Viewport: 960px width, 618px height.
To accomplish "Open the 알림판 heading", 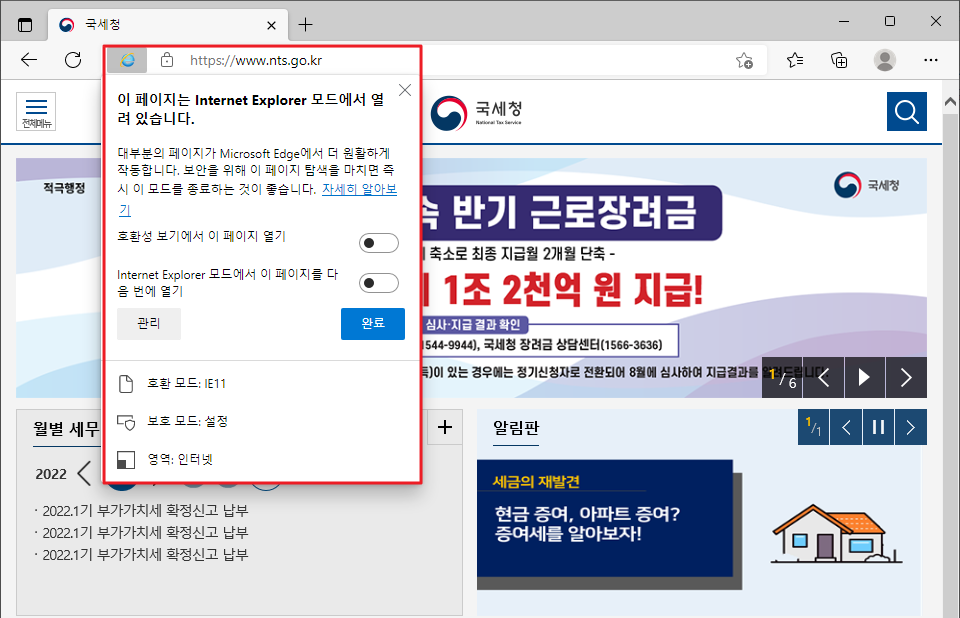I will [x=516, y=428].
